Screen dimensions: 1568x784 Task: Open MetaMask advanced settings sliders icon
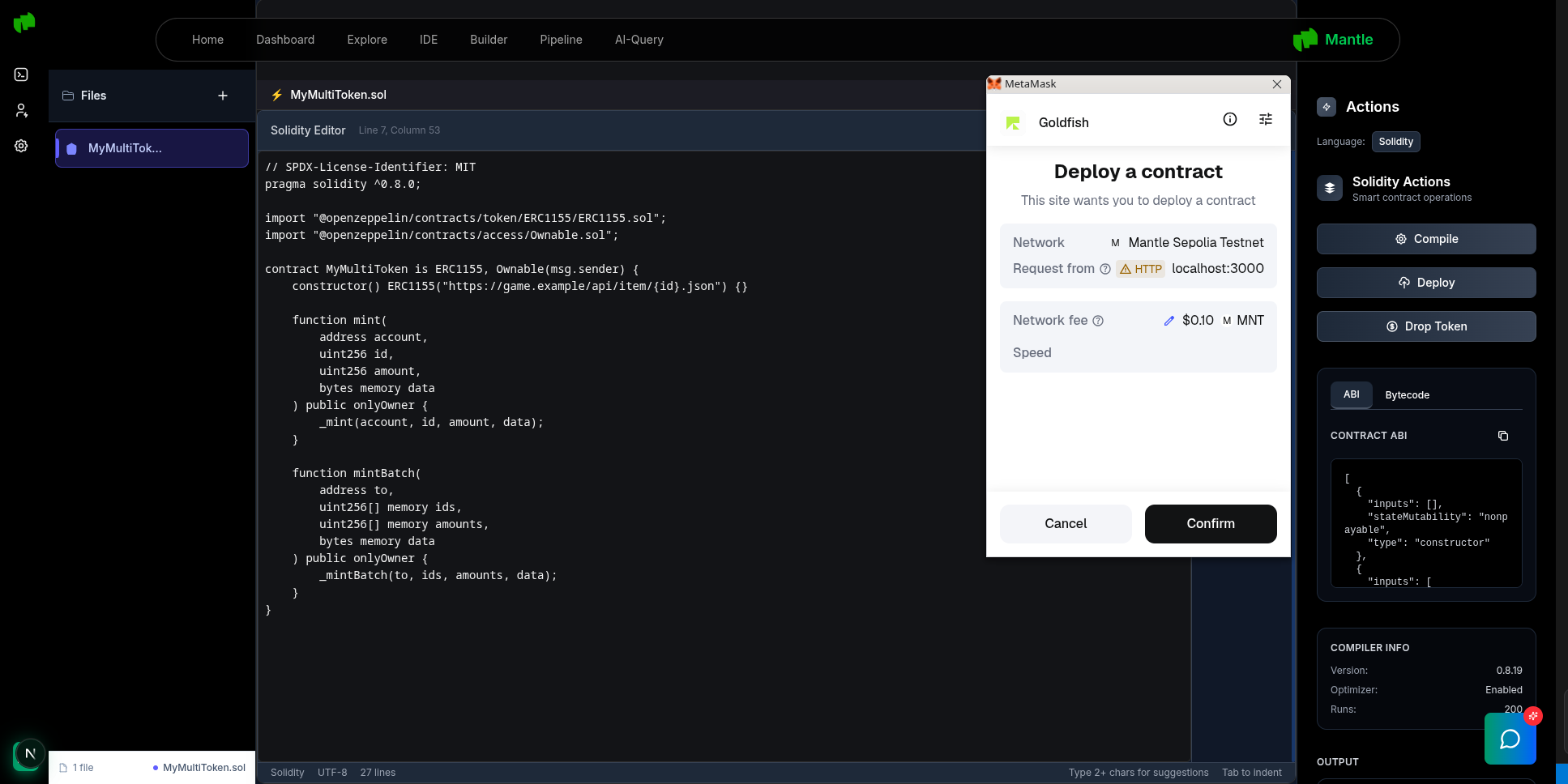coord(1266,120)
